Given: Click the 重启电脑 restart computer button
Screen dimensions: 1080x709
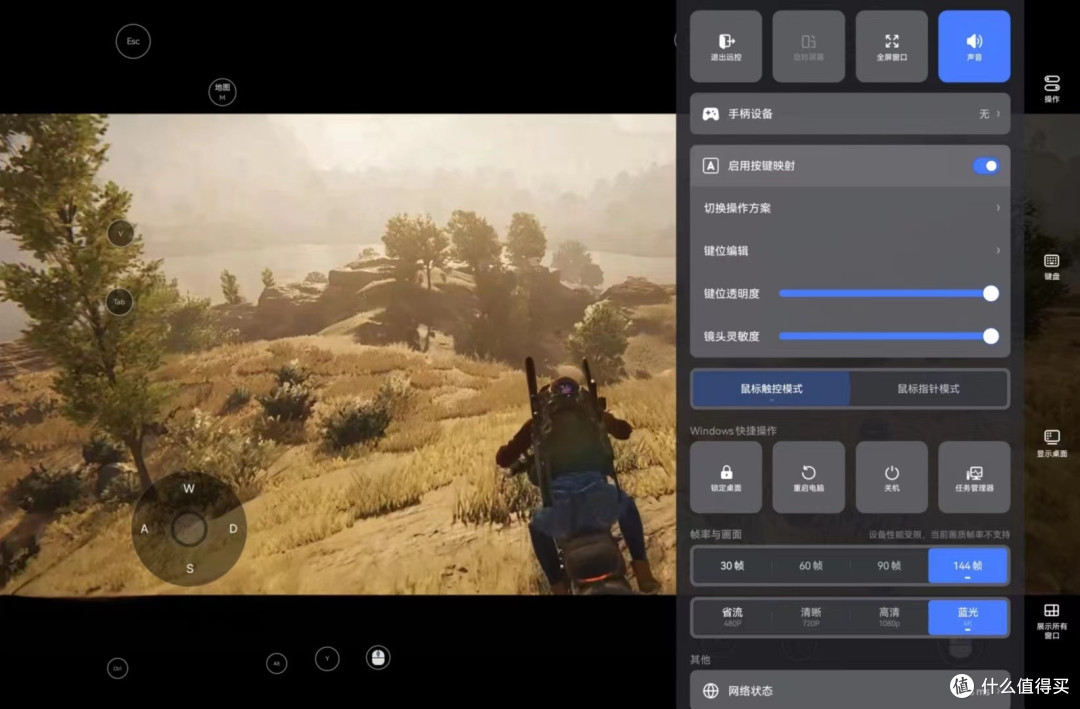Looking at the screenshot, I should (x=809, y=476).
